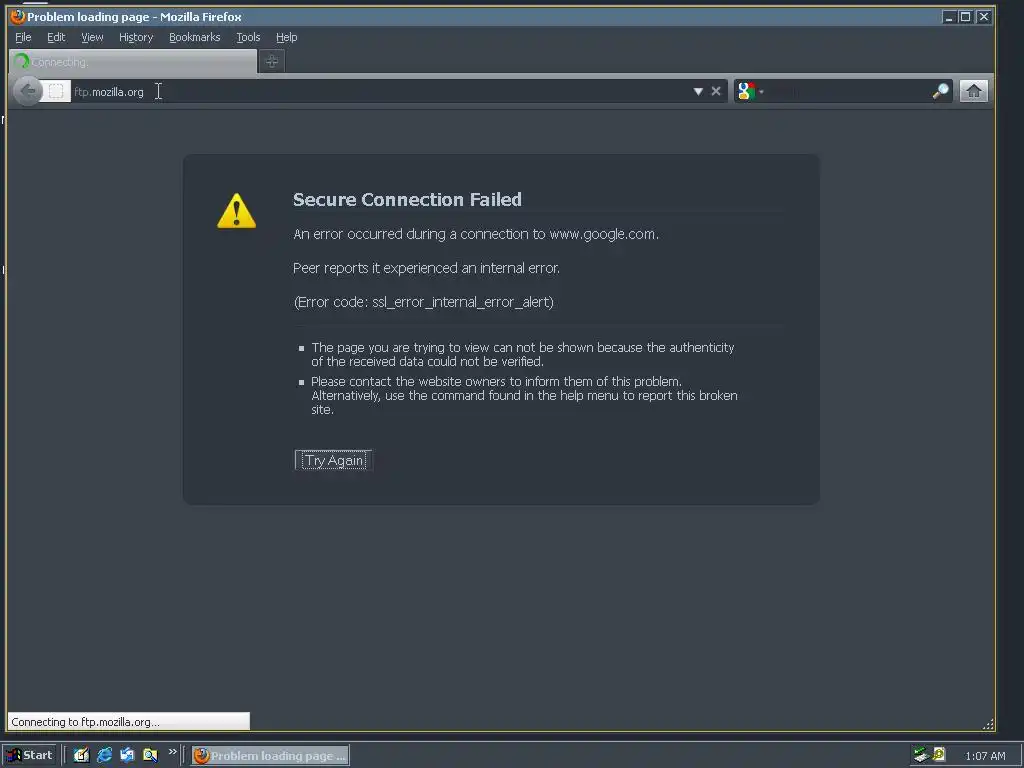Click the window resize grip at bottom right
Image resolution: width=1024 pixels, height=768 pixels.
[x=988, y=724]
